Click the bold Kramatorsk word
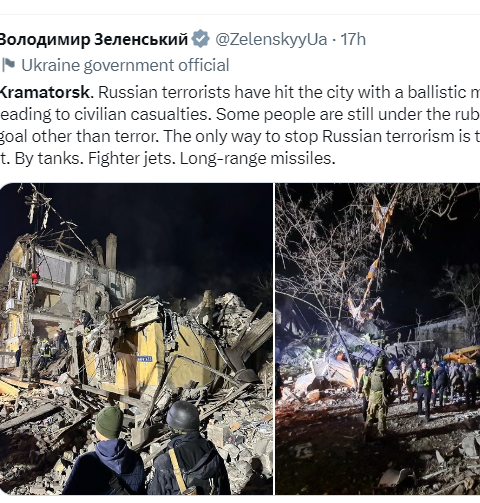Viewport: 480px width, 503px height. coord(46,92)
